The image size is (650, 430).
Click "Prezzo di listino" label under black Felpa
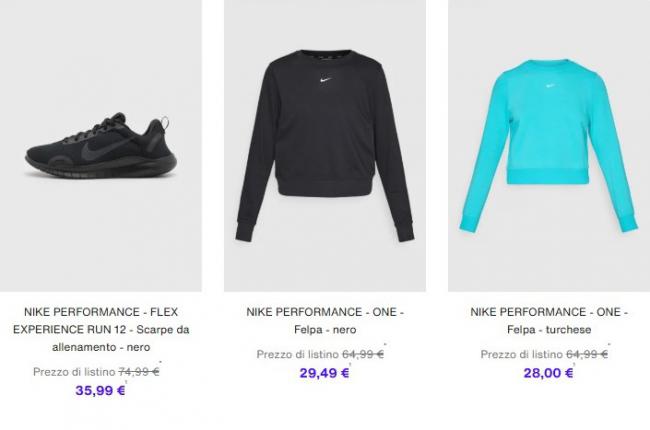(x=298, y=355)
